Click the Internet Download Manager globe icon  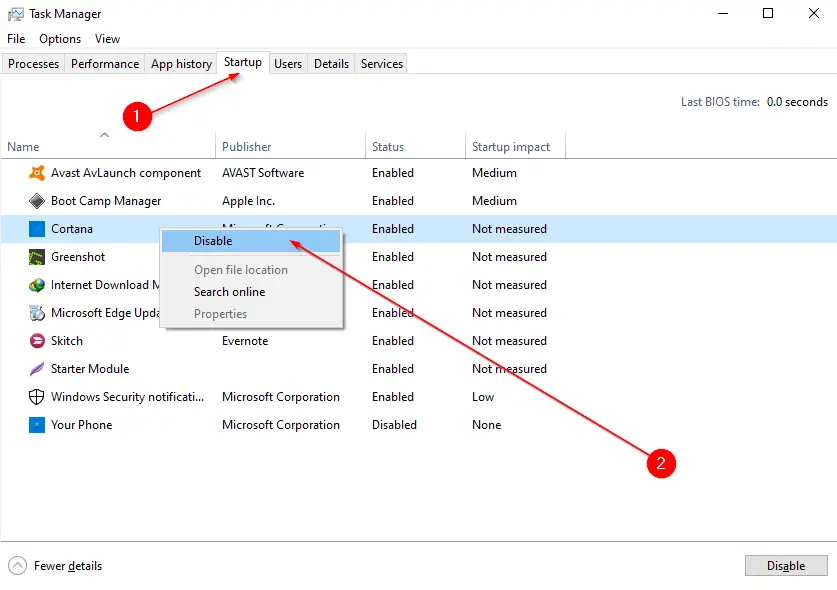(37, 285)
